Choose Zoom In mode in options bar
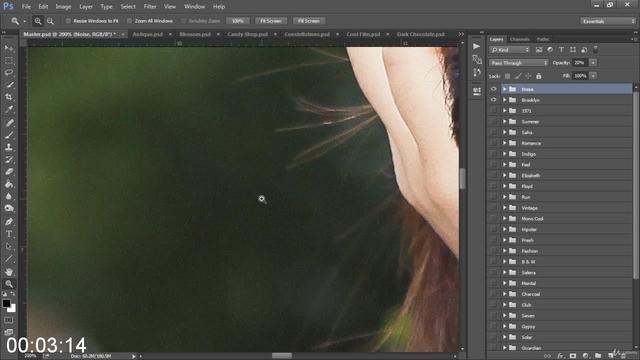Screen dimensions: 640x360 (x=38, y=21)
